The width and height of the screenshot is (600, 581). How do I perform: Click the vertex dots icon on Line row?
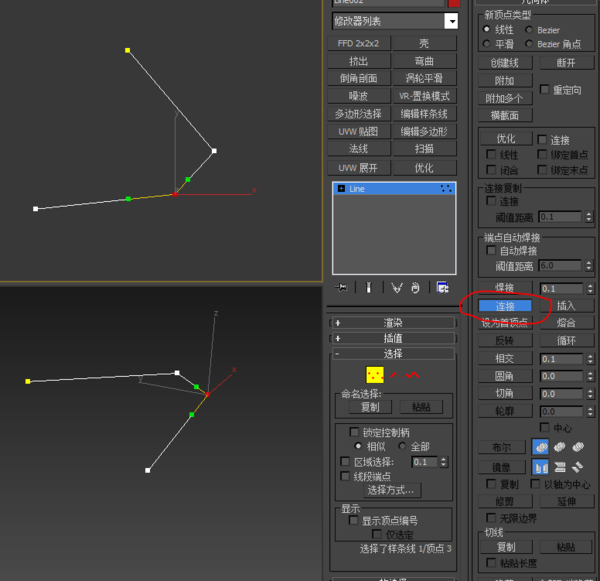coord(446,188)
